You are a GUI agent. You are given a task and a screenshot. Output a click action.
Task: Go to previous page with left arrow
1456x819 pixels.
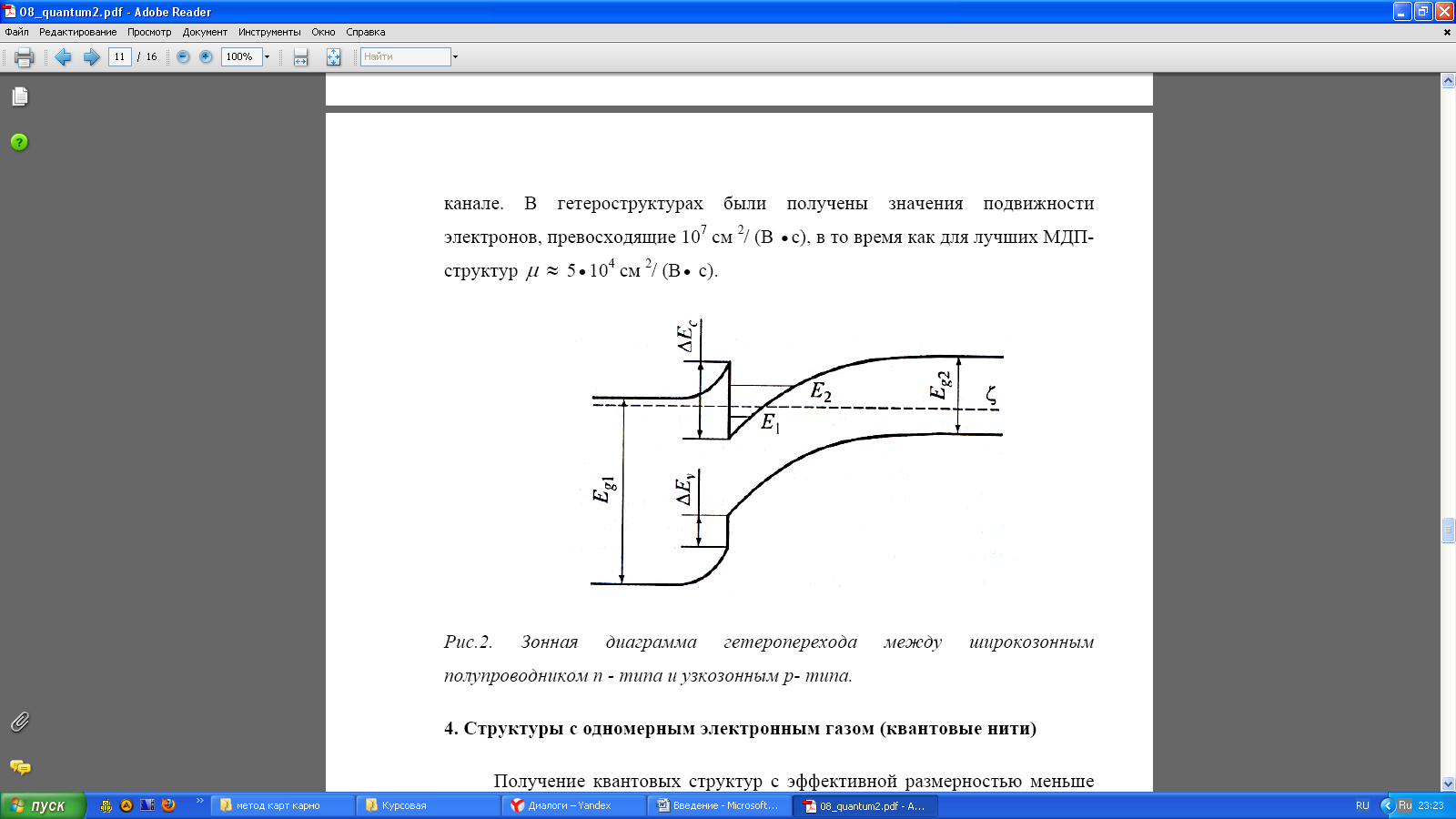tap(63, 57)
